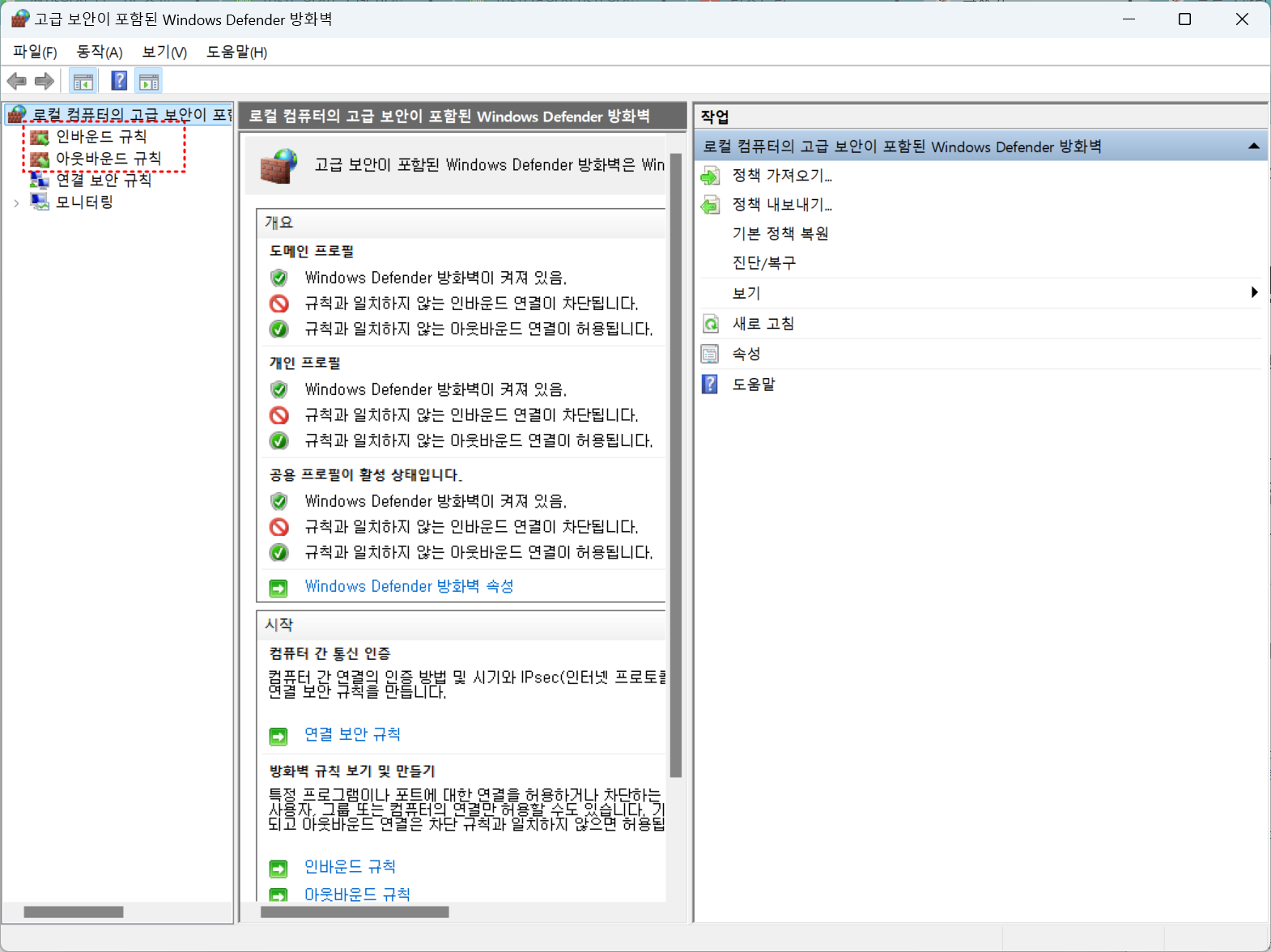Toggle the console tree pane icon
This screenshot has height=952, width=1271.
pyautogui.click(x=83, y=81)
